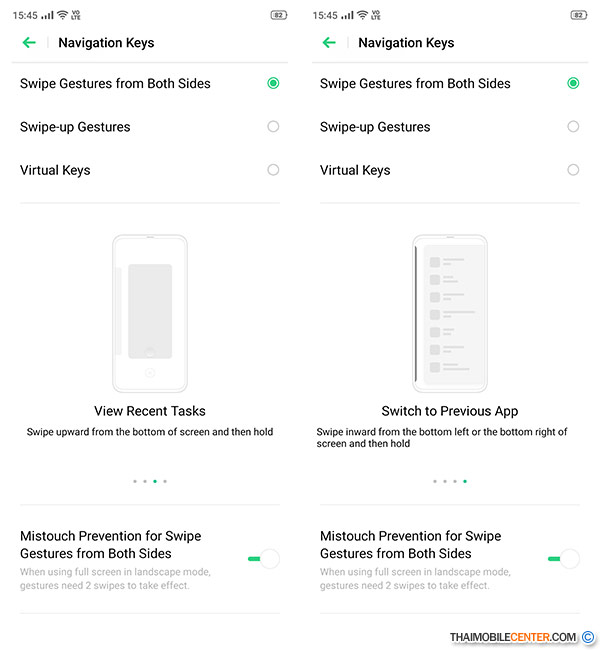Tap battery indicator in left status bar
Viewport: 600px width, 650px height.
[278, 16]
